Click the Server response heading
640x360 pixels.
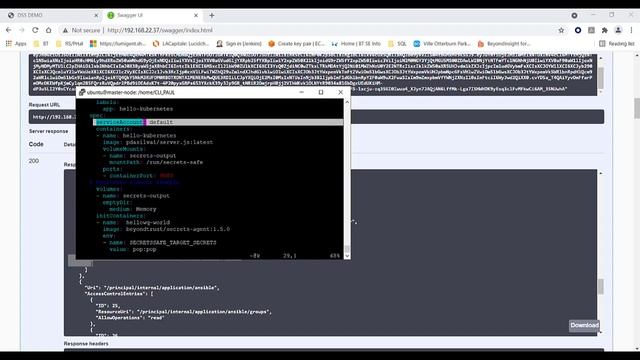(x=49, y=131)
